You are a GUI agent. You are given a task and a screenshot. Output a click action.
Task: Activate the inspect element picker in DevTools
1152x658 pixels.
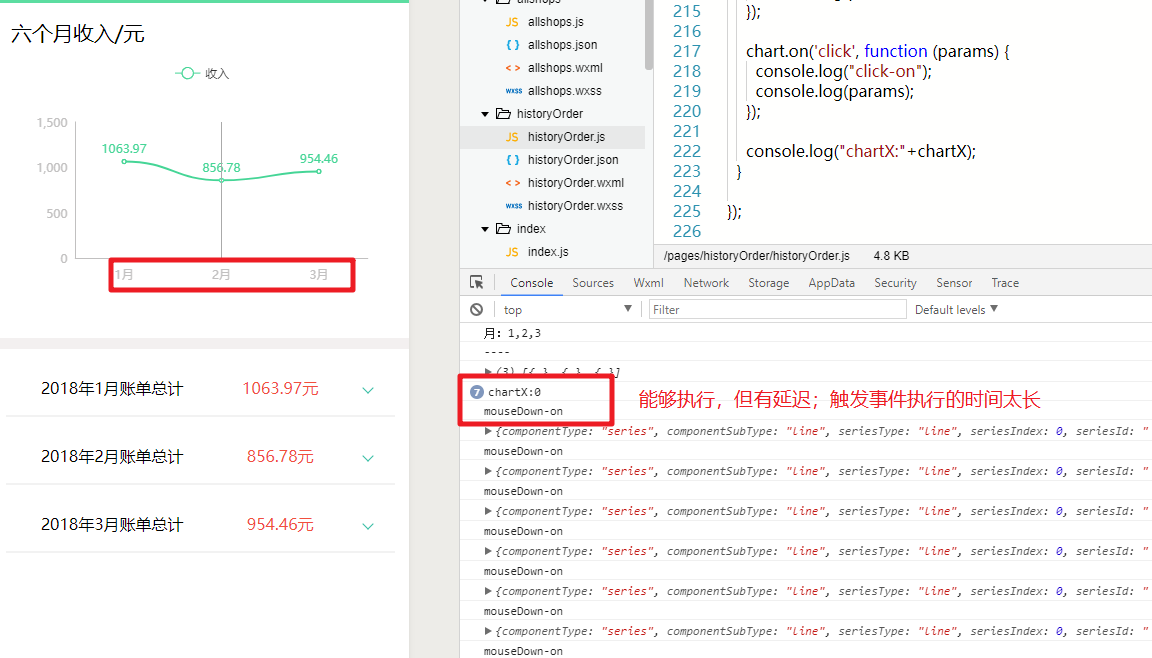pos(477,283)
